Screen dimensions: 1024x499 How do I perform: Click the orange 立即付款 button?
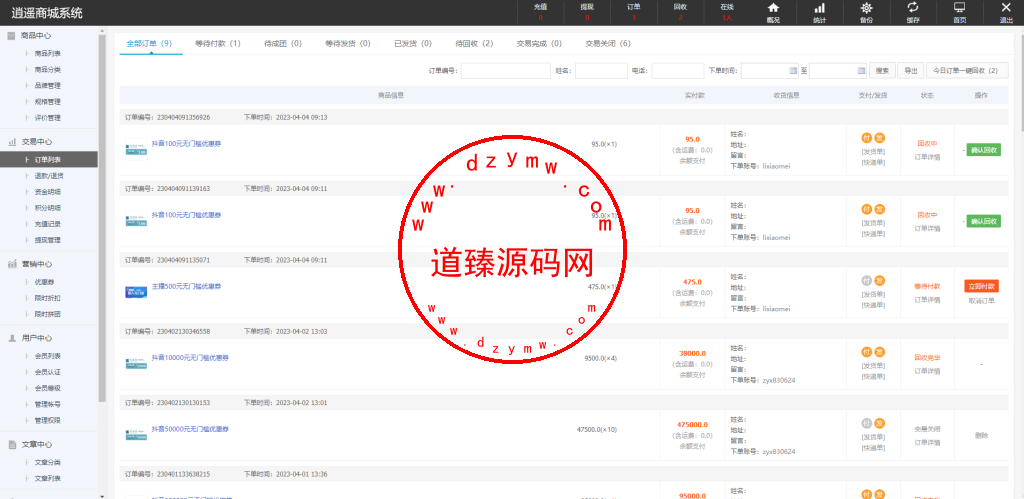coord(982,286)
